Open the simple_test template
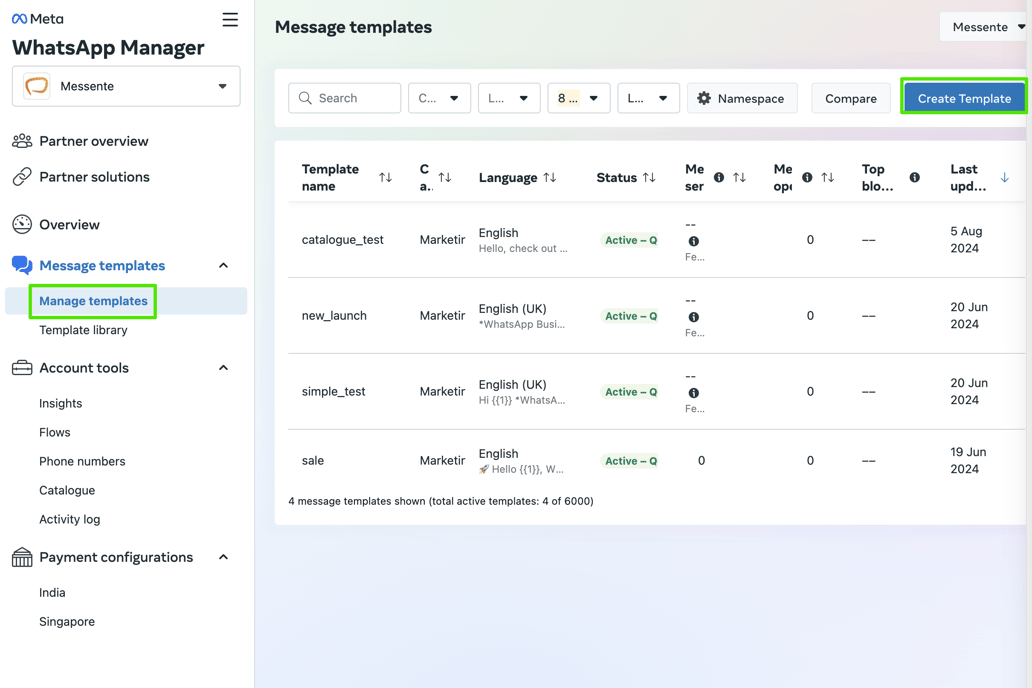1032x688 pixels. click(x=333, y=391)
